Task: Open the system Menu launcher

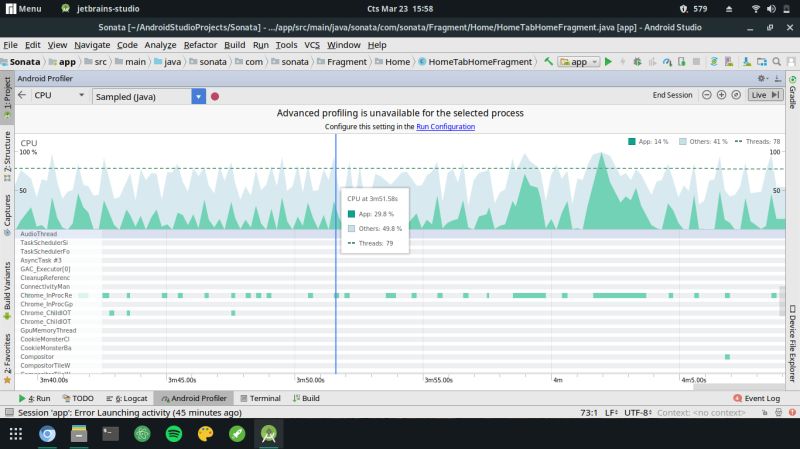Action: click(x=23, y=9)
